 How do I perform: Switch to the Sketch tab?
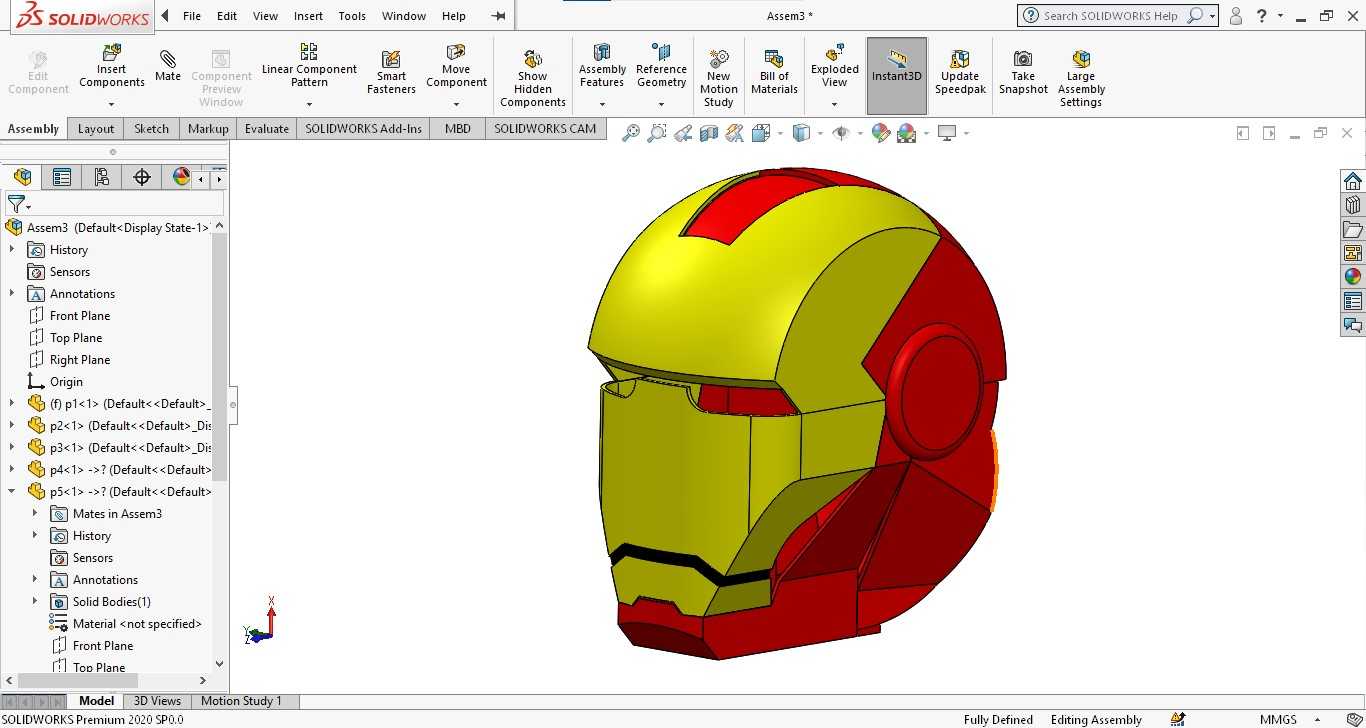(152, 129)
